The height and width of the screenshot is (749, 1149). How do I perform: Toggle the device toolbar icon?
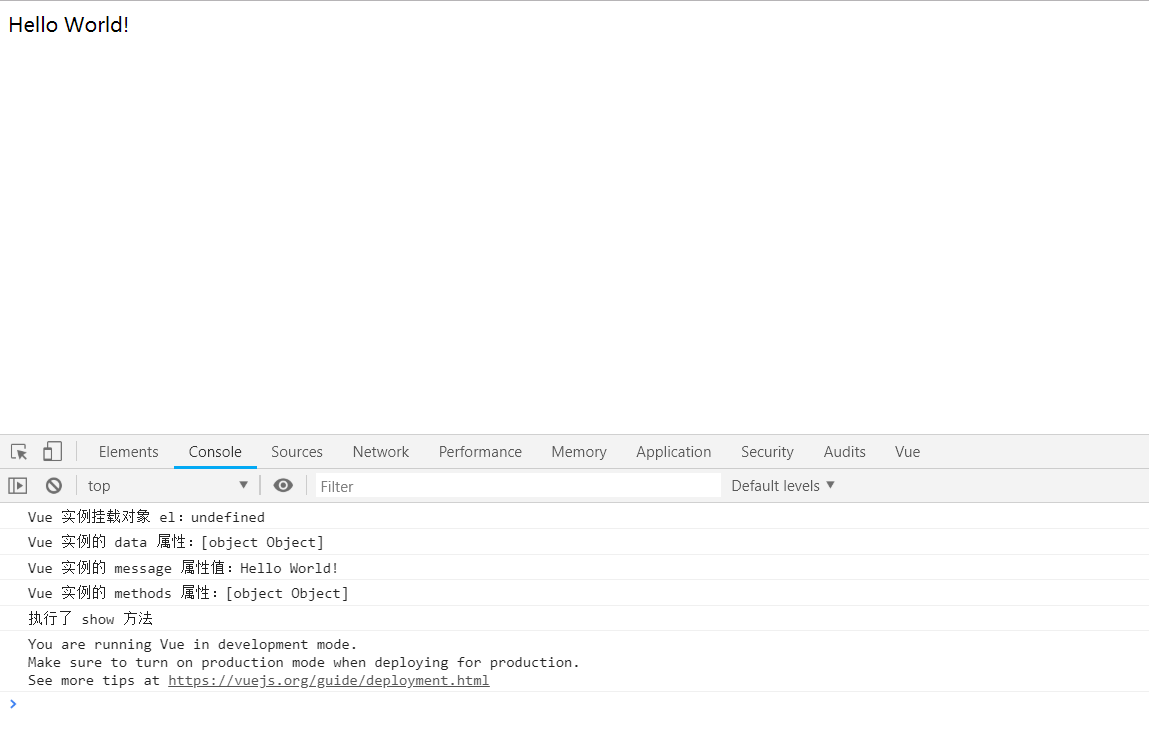pos(52,451)
